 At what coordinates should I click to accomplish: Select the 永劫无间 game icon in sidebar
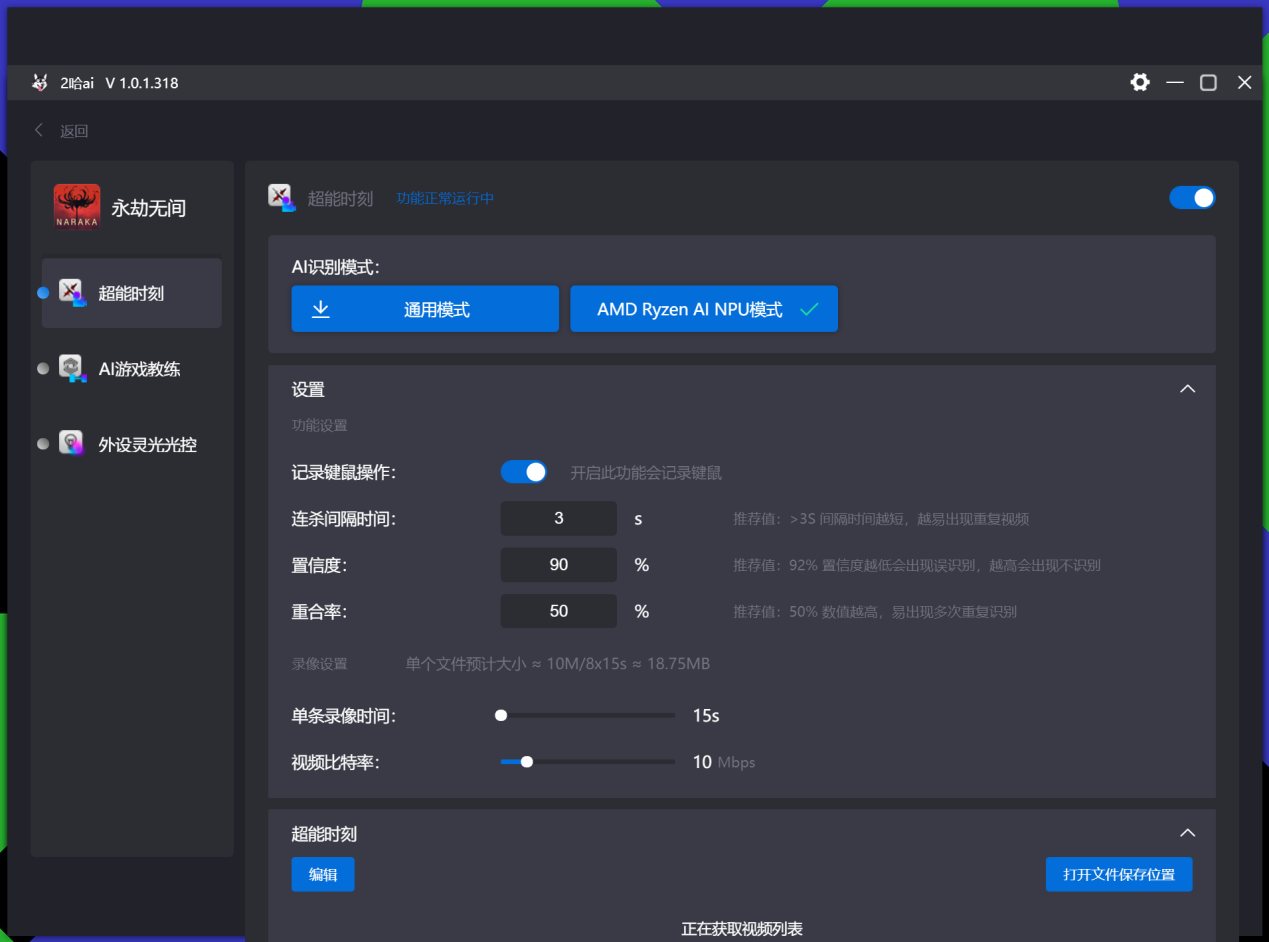tap(77, 206)
